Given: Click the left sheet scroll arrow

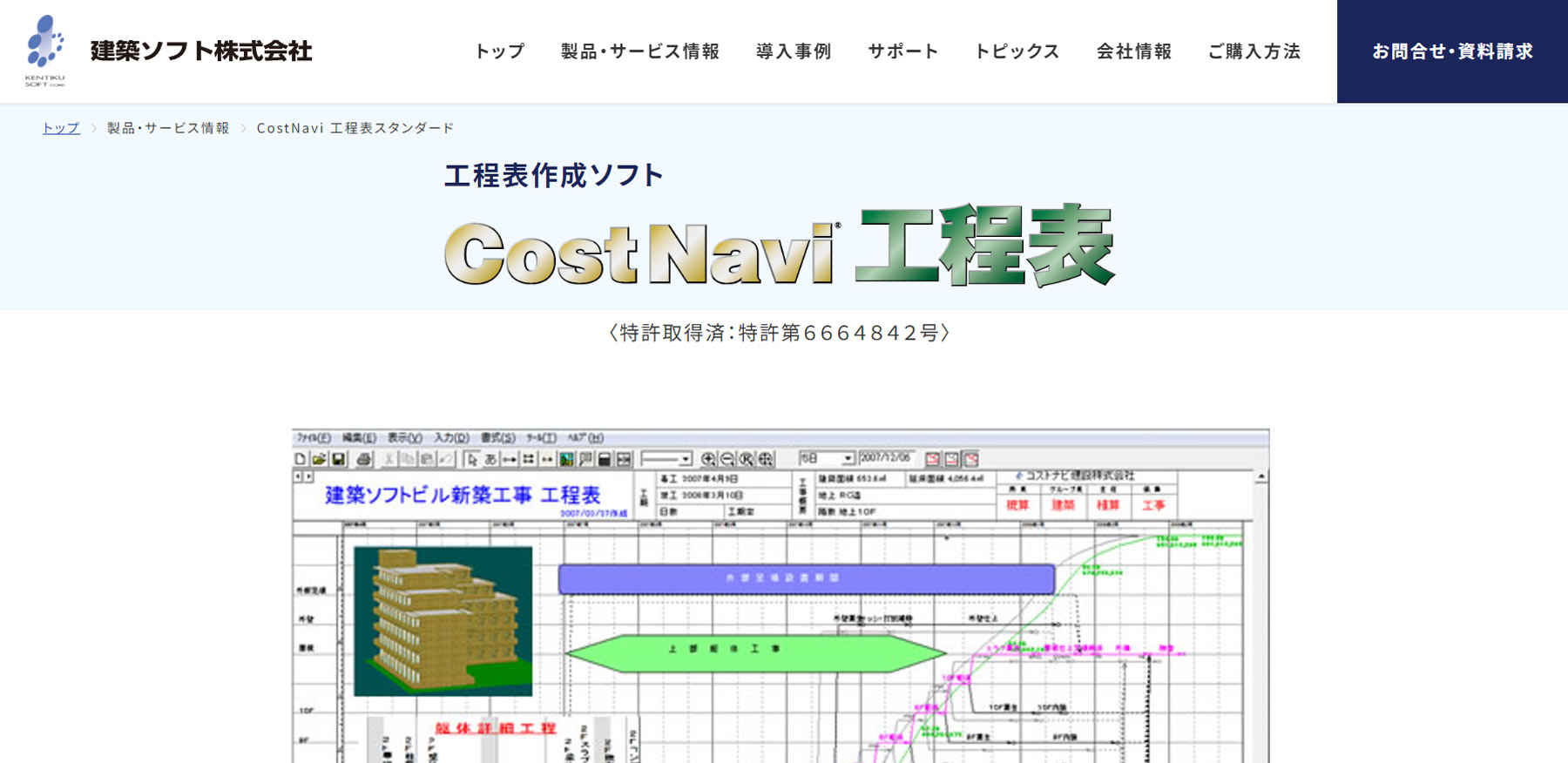Looking at the screenshot, I should (297, 476).
